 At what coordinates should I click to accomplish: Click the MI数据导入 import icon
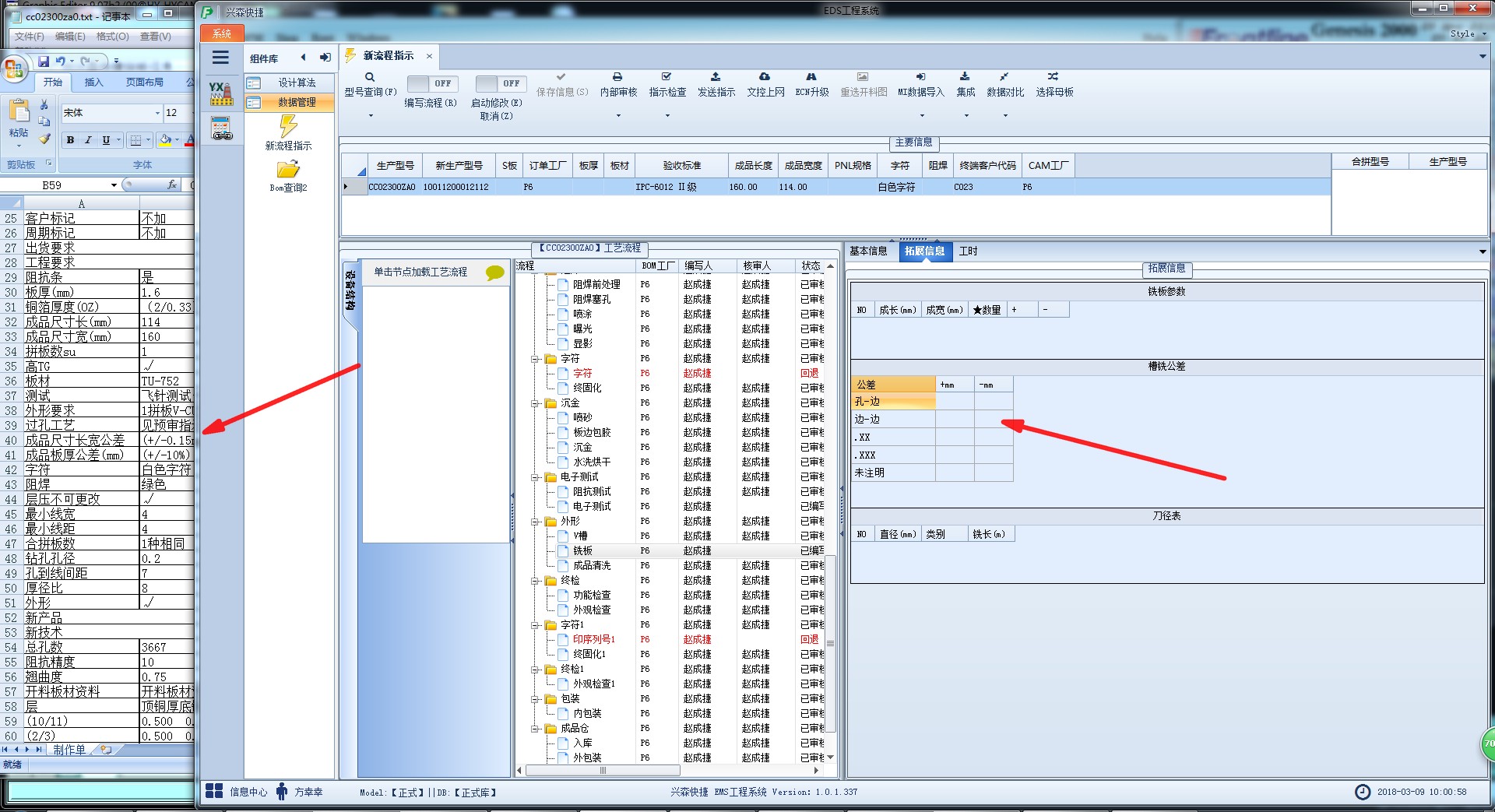tap(920, 77)
